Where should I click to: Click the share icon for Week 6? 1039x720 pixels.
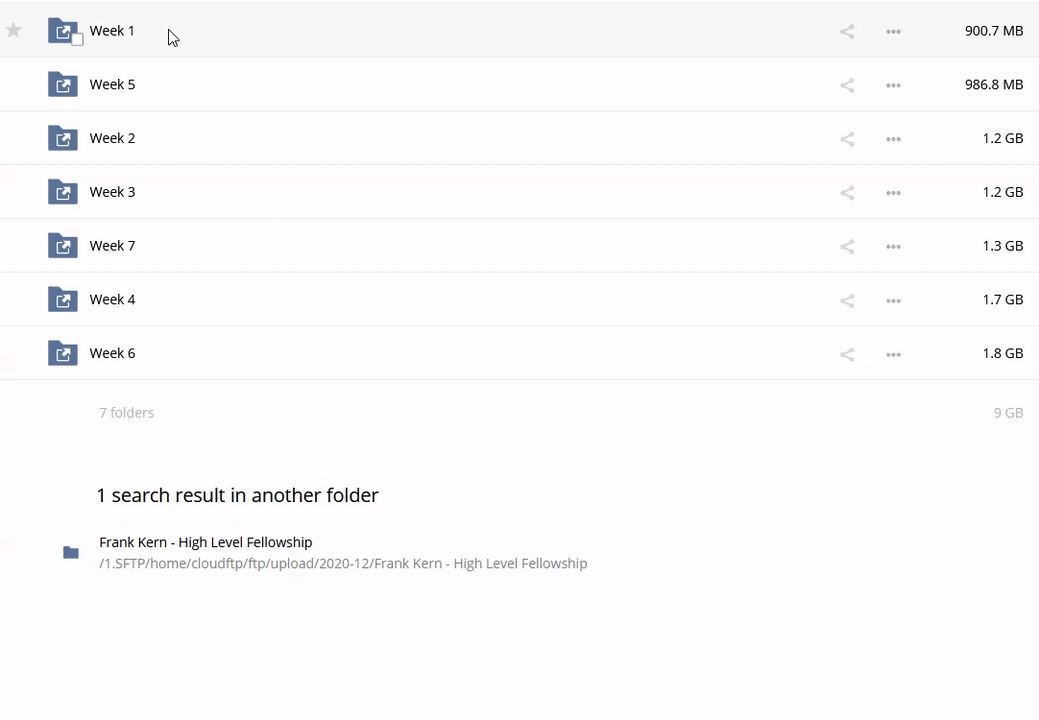click(x=847, y=354)
